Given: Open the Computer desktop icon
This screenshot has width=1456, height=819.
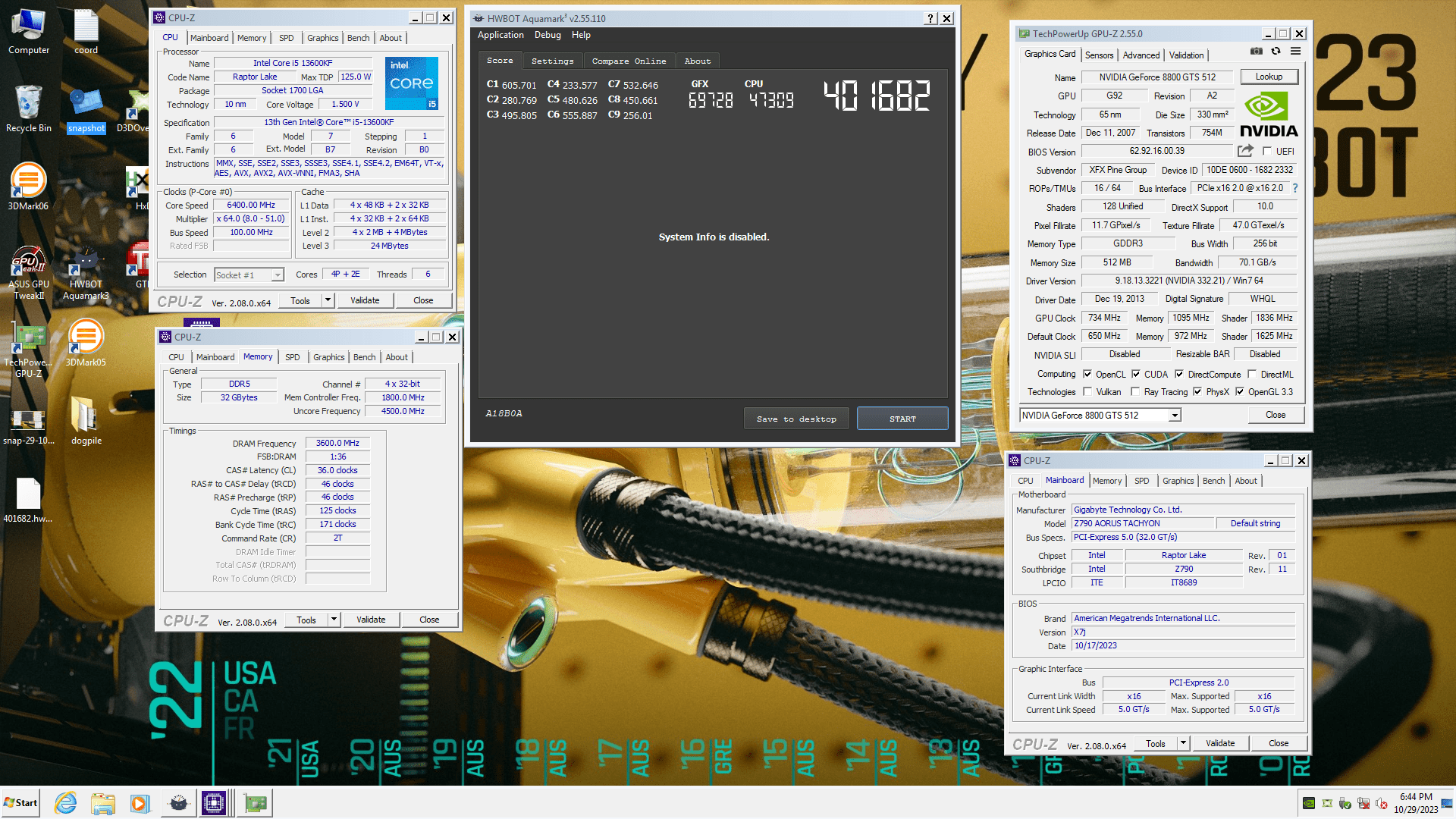Looking at the screenshot, I should click(29, 30).
